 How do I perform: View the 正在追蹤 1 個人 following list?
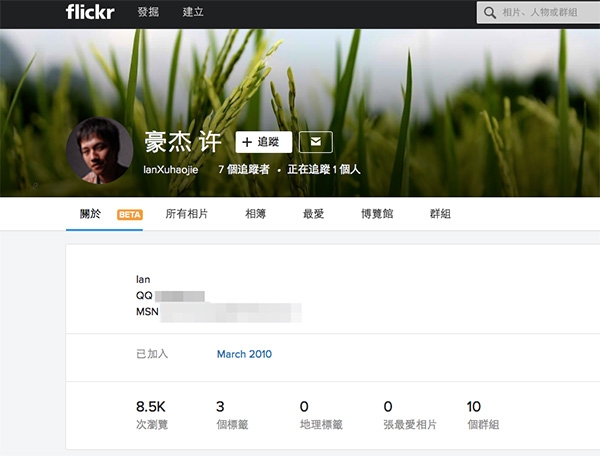click(324, 169)
